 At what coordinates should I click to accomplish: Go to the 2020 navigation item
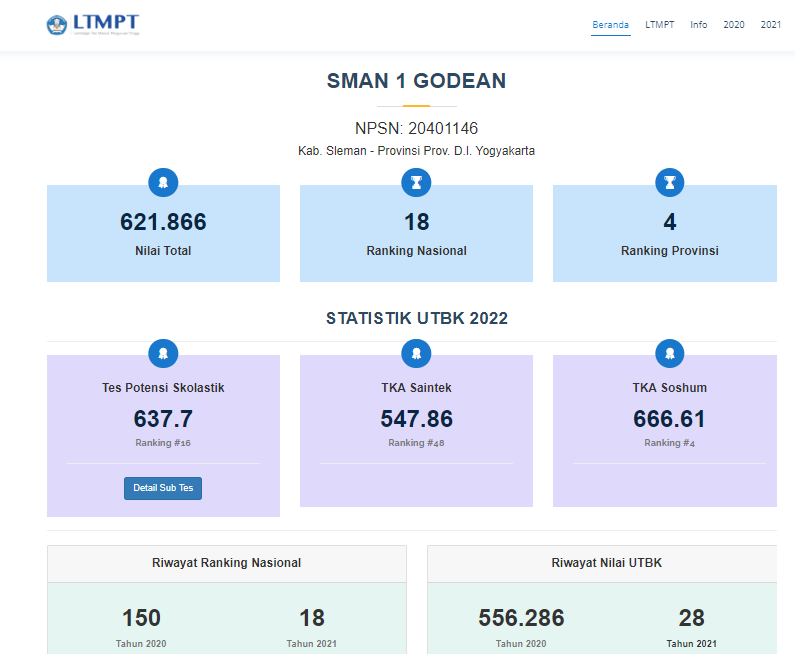point(734,25)
